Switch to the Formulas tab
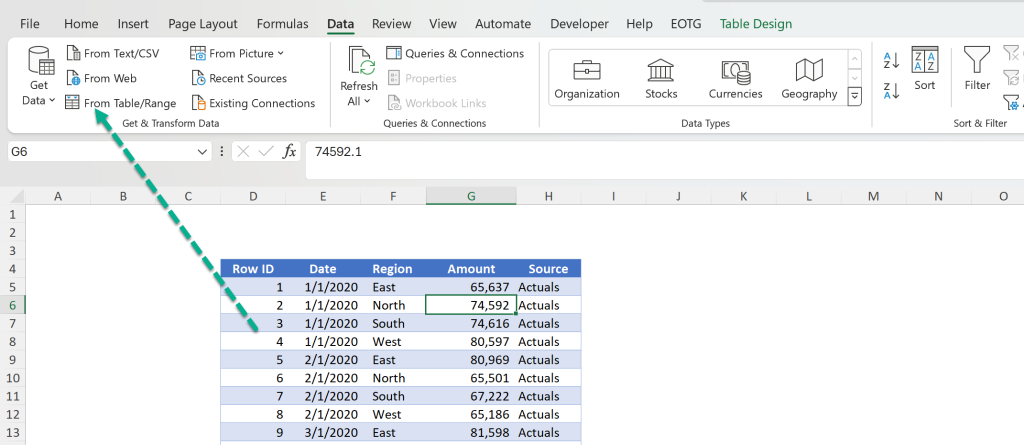Screen dimensions: 1024x445 (282, 24)
